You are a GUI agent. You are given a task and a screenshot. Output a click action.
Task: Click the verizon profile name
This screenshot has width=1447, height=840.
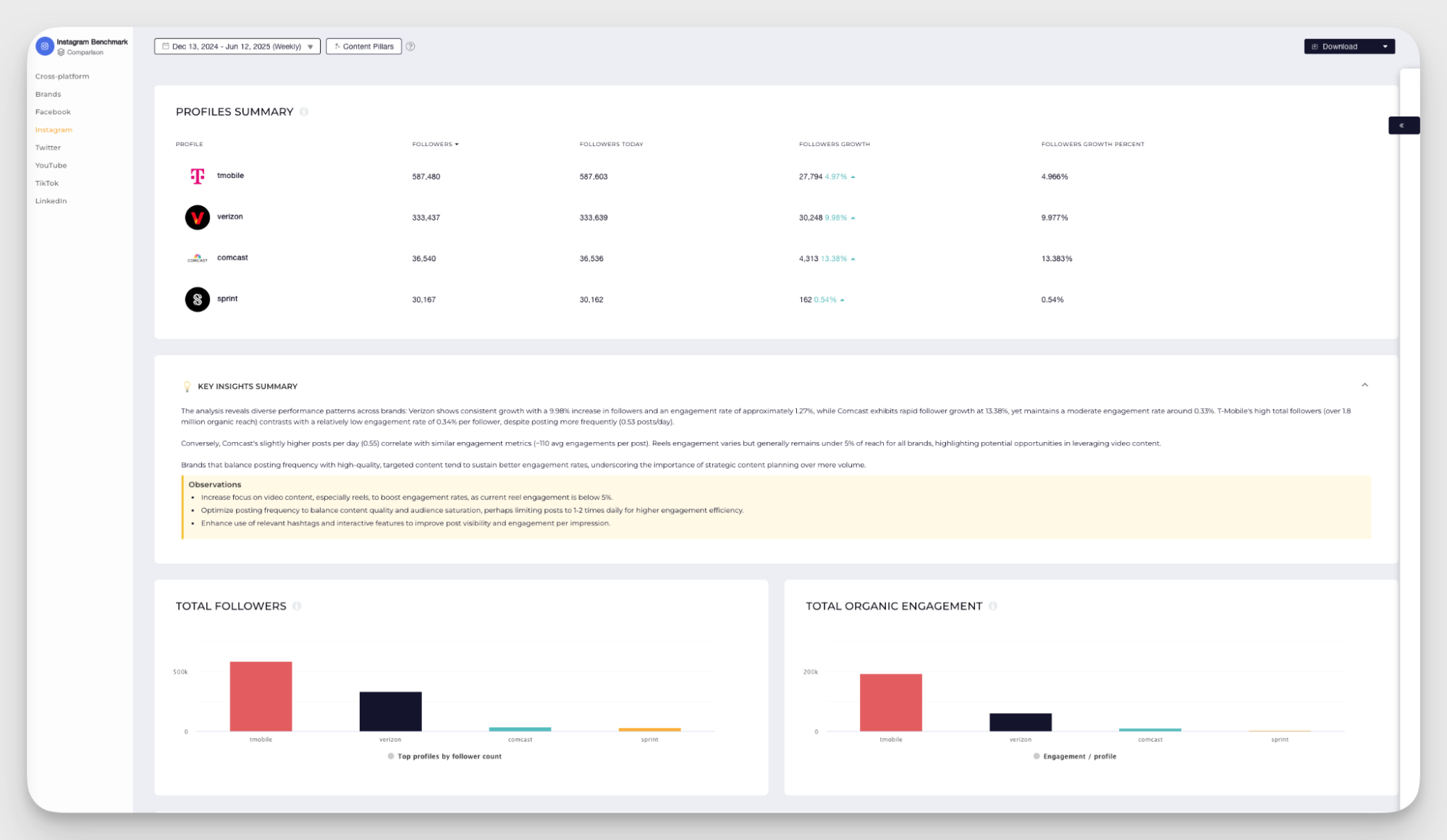pos(229,217)
